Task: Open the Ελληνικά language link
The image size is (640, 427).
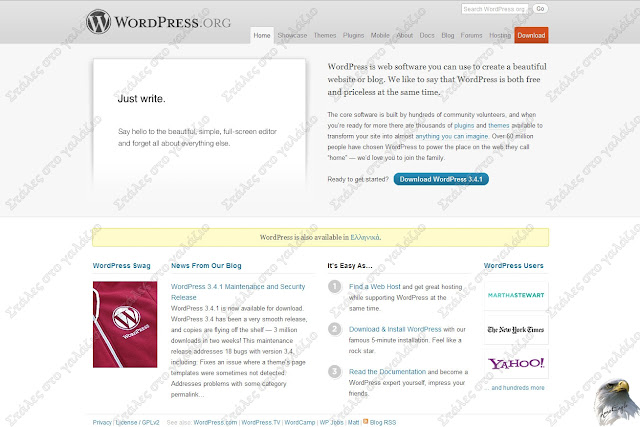Action: (x=365, y=237)
